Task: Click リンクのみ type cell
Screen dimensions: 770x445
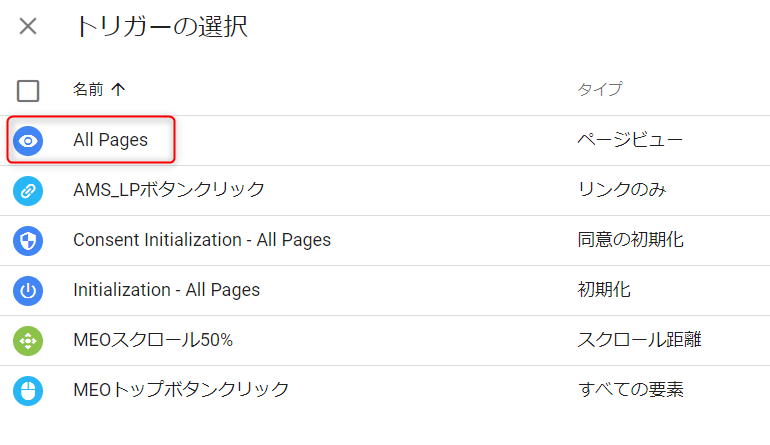Action: pos(622,190)
